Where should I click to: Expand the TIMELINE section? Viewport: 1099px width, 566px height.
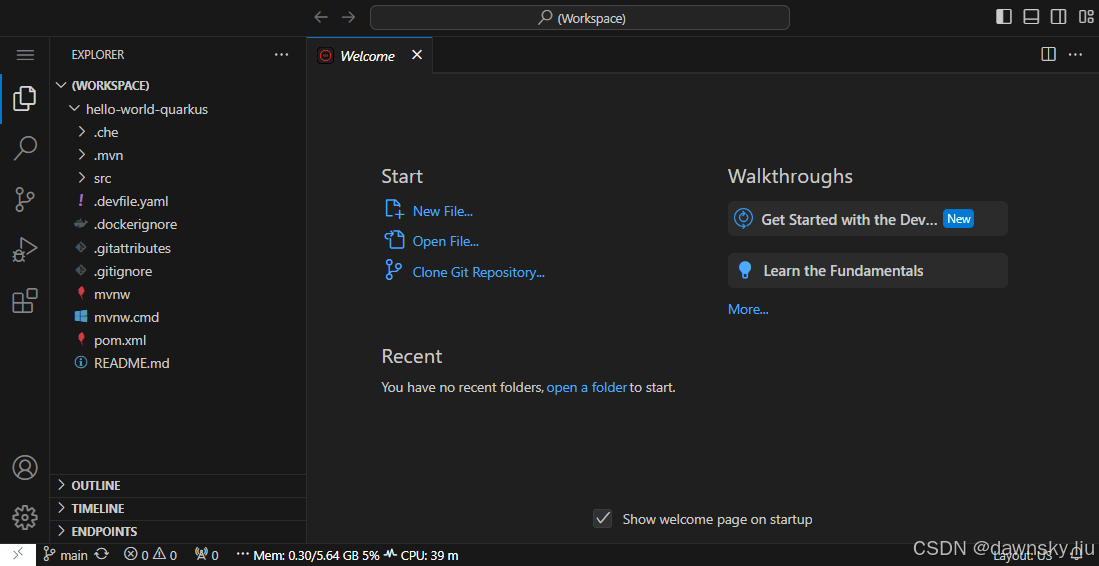click(179, 509)
